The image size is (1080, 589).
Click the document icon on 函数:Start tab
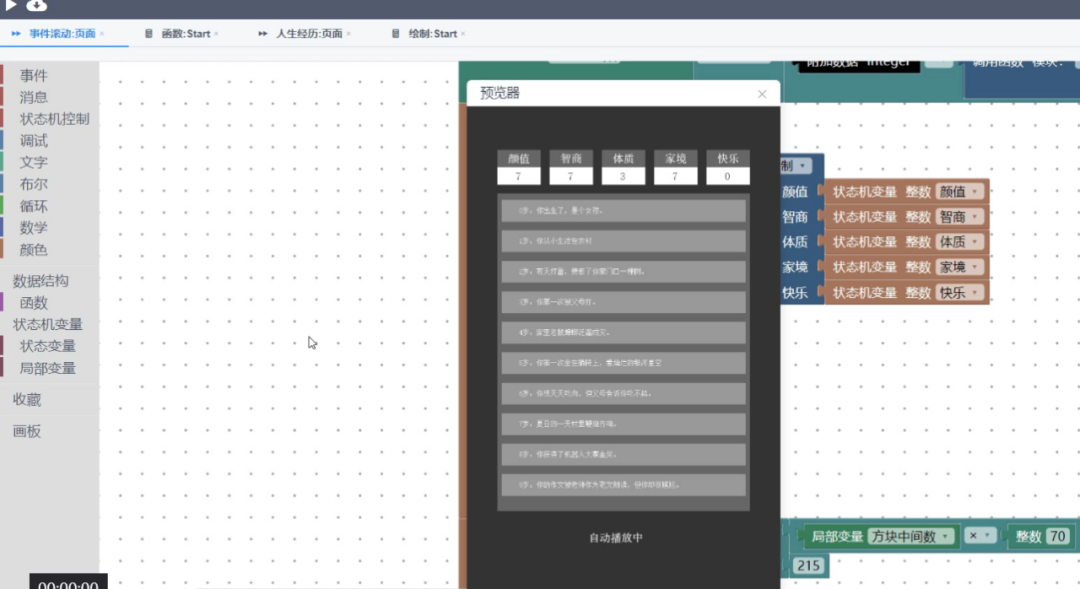coord(148,33)
